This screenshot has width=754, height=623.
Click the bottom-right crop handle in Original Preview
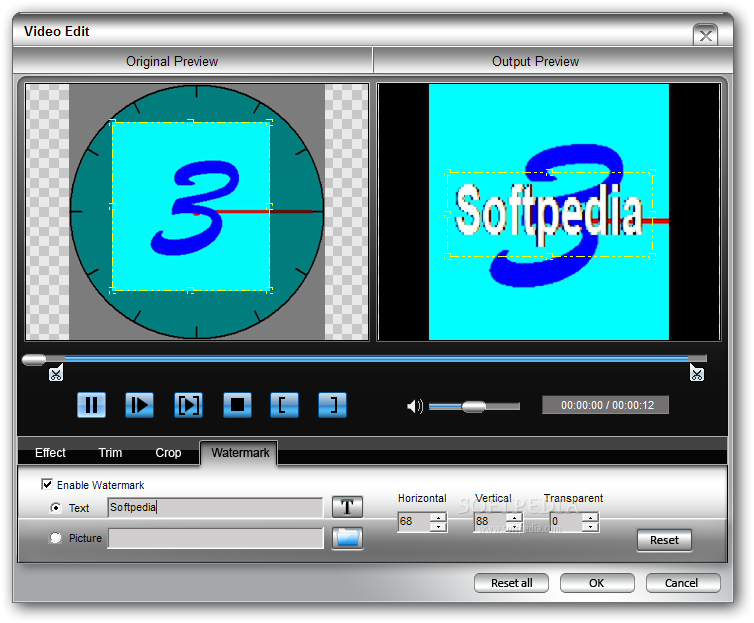pos(269,290)
